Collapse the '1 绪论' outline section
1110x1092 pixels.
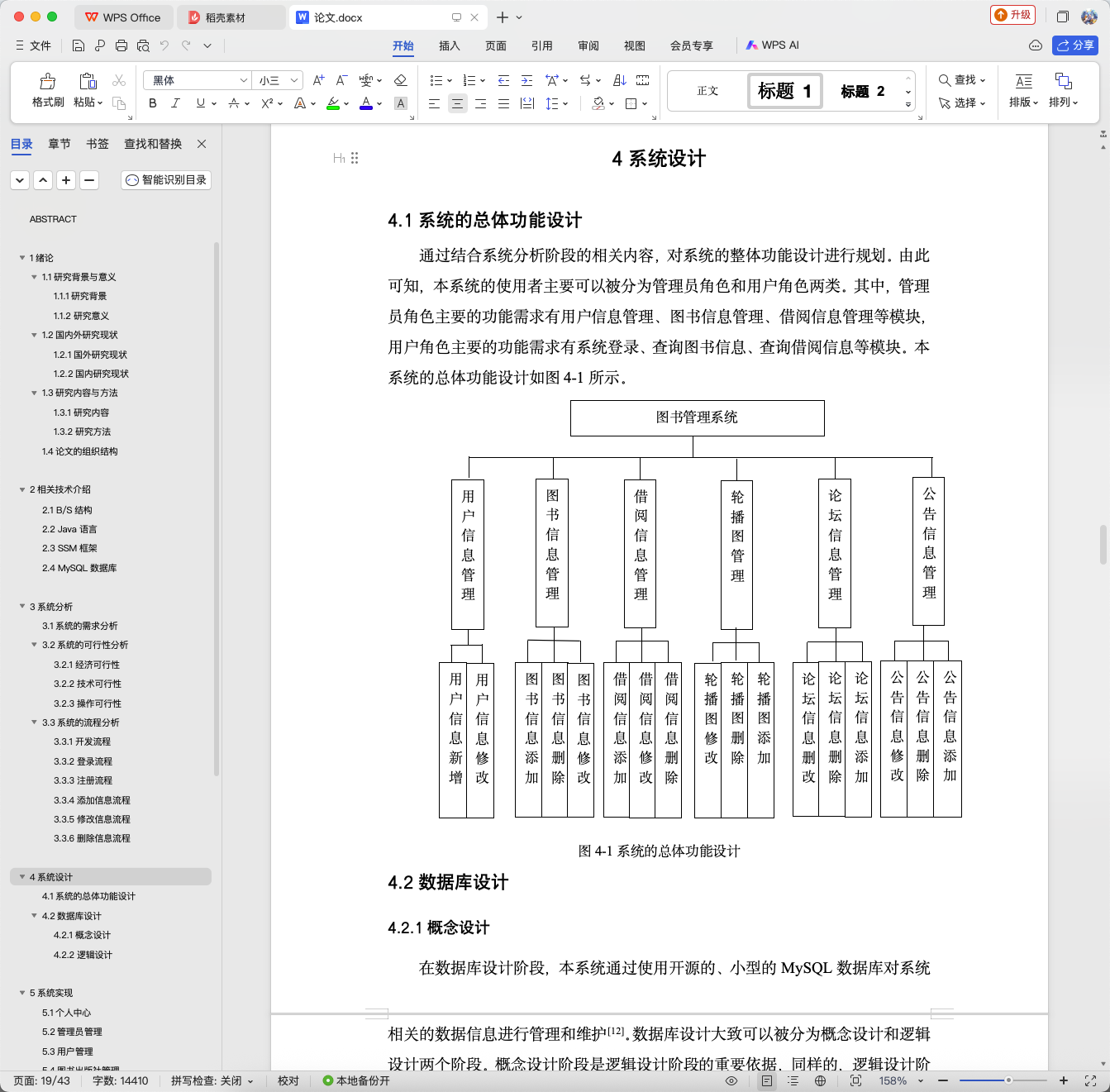point(22,258)
